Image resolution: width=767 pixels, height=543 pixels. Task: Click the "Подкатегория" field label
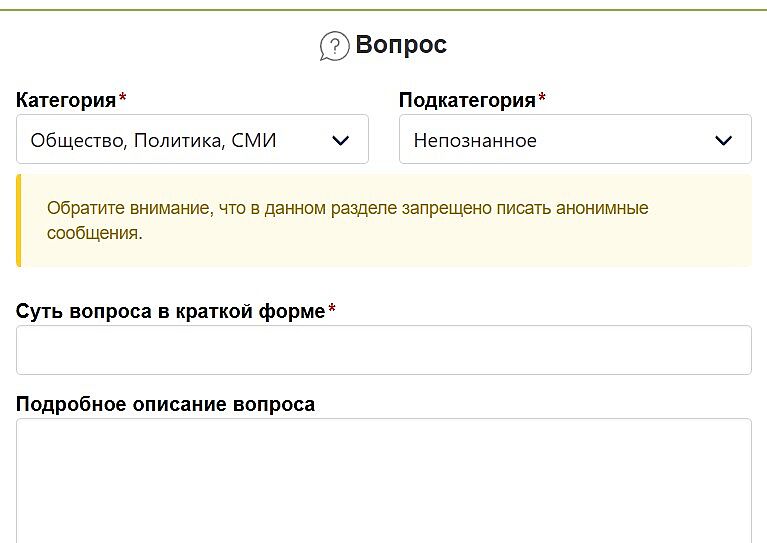(x=467, y=100)
